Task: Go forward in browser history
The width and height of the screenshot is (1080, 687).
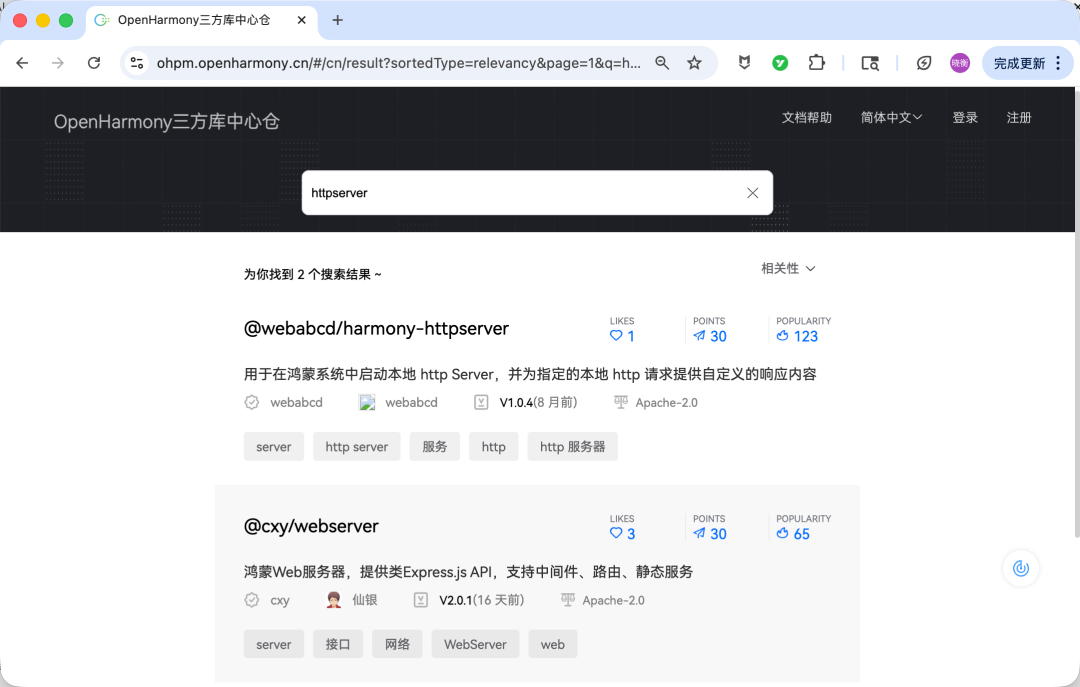Action: point(58,63)
